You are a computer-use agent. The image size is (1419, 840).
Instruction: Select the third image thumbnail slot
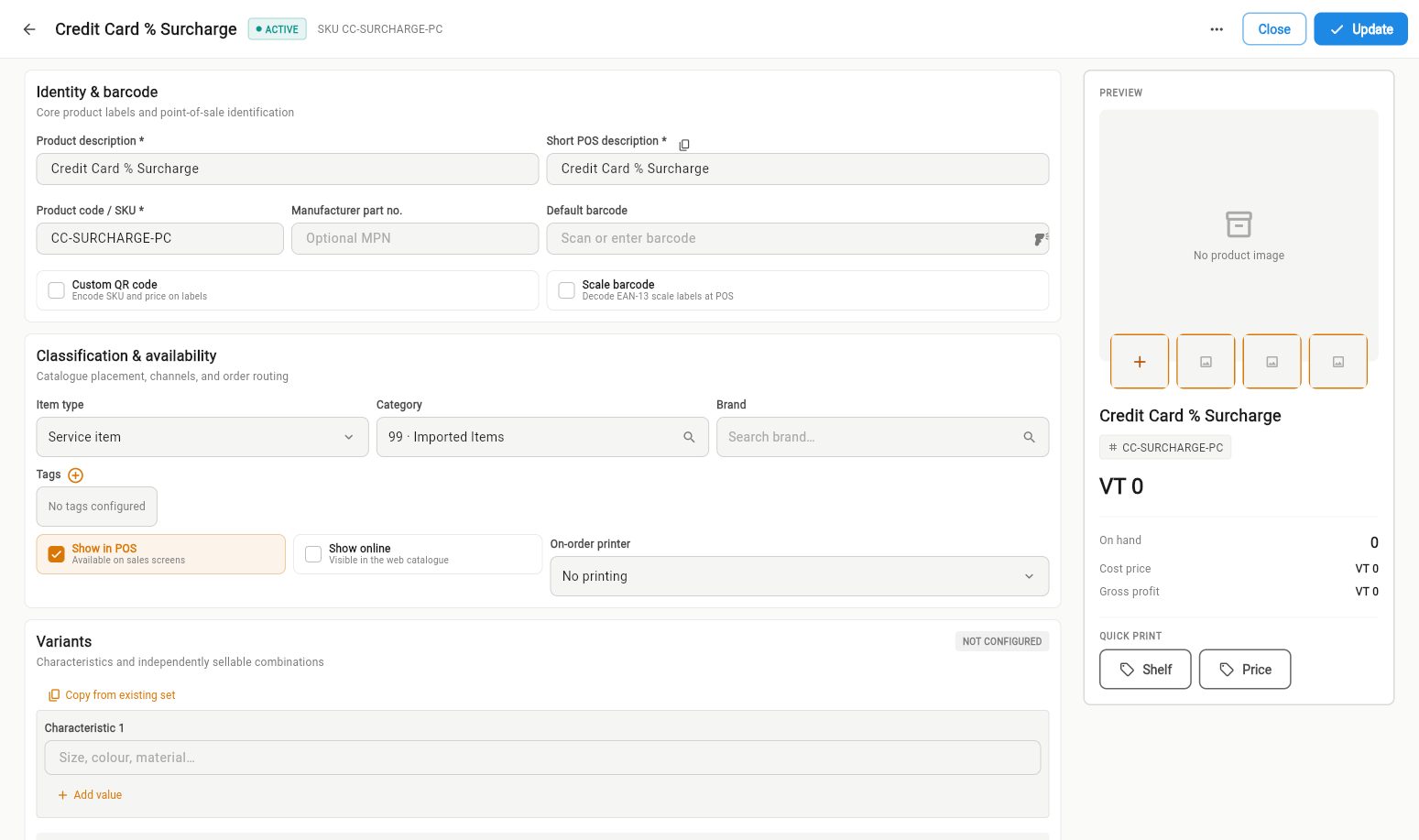pyautogui.click(x=1272, y=362)
